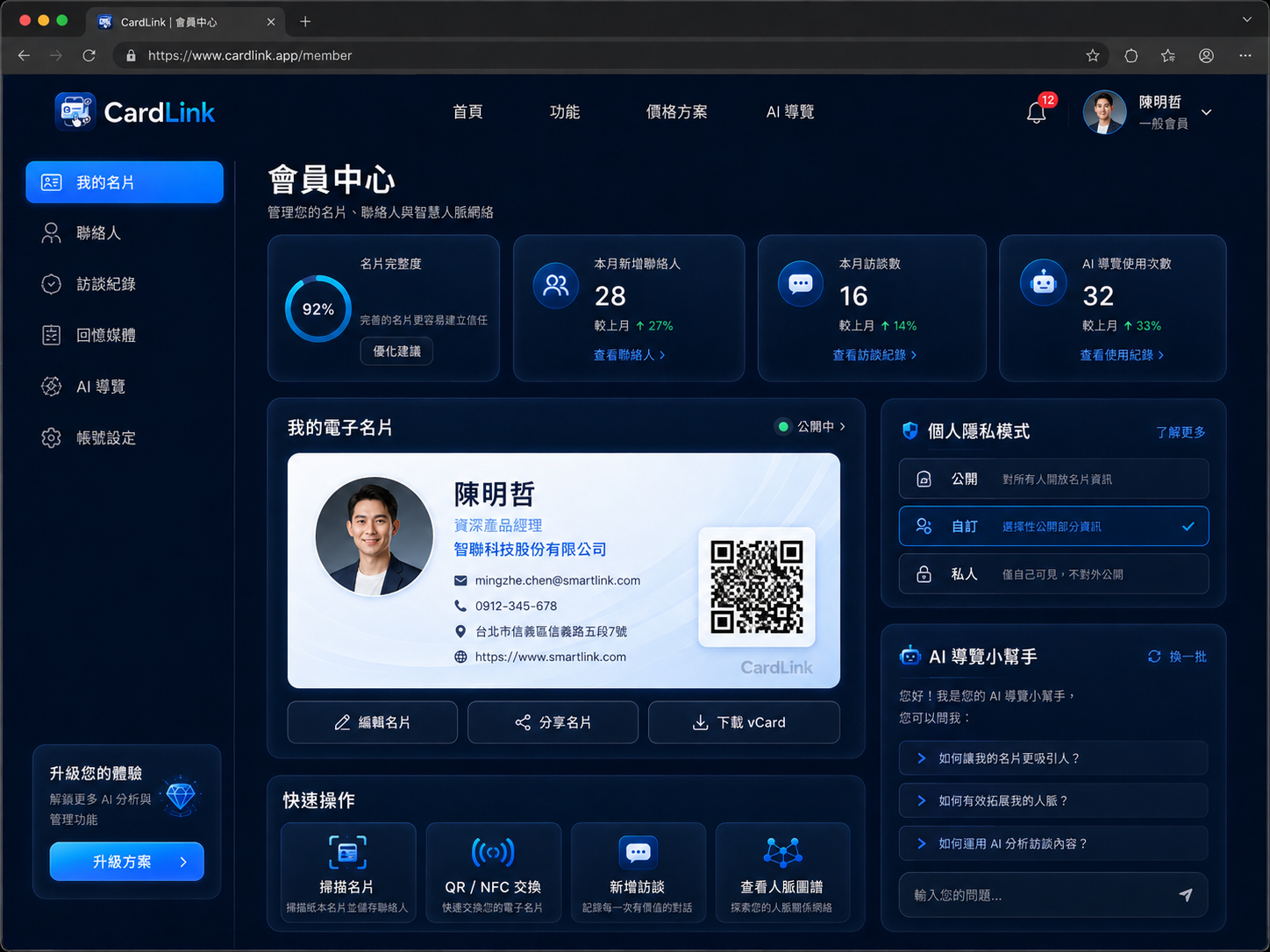
Task: Open the notifications bell
Action: [1037, 112]
